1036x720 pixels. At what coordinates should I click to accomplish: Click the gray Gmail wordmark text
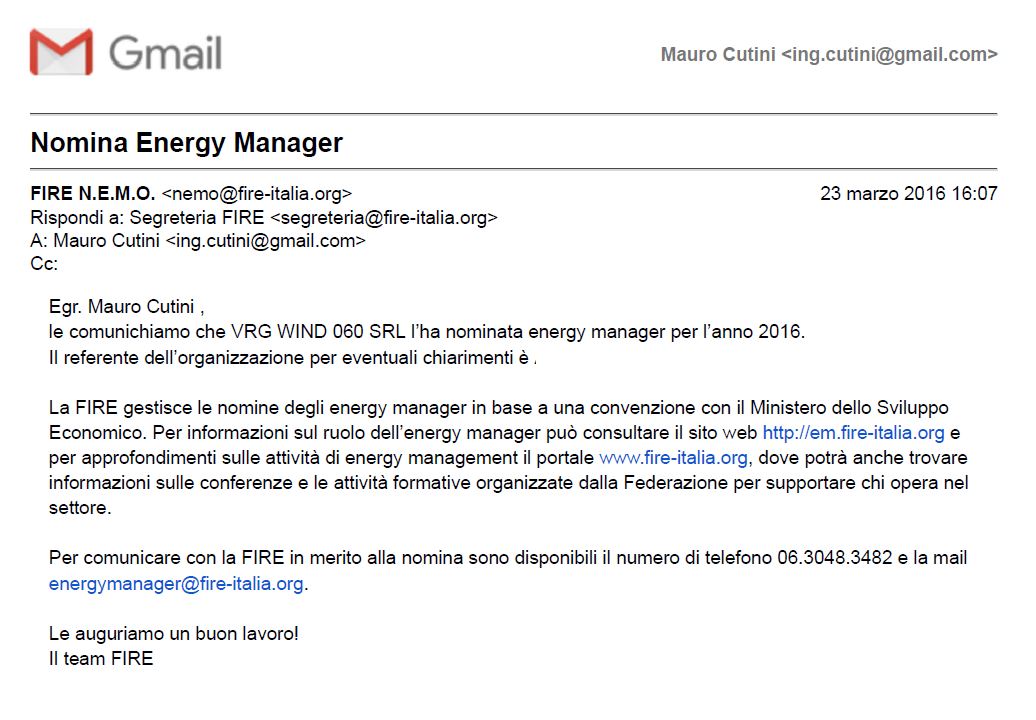[165, 53]
